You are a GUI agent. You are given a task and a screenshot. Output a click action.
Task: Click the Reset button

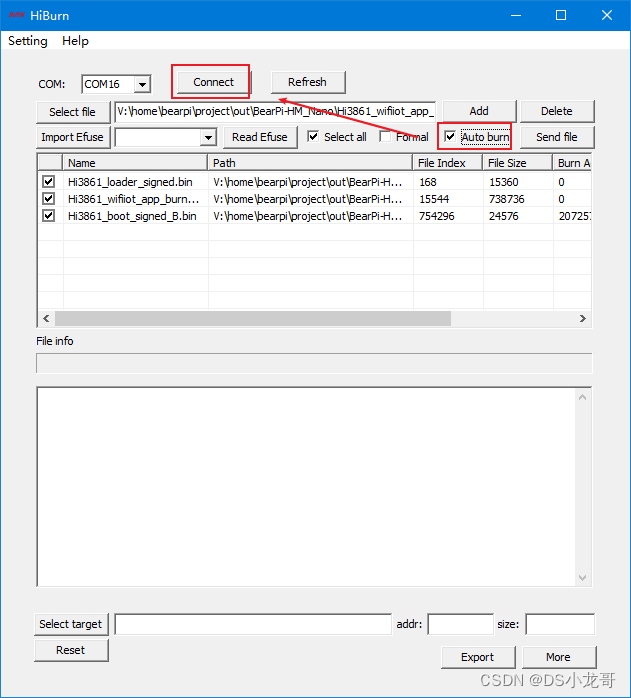coord(71,650)
